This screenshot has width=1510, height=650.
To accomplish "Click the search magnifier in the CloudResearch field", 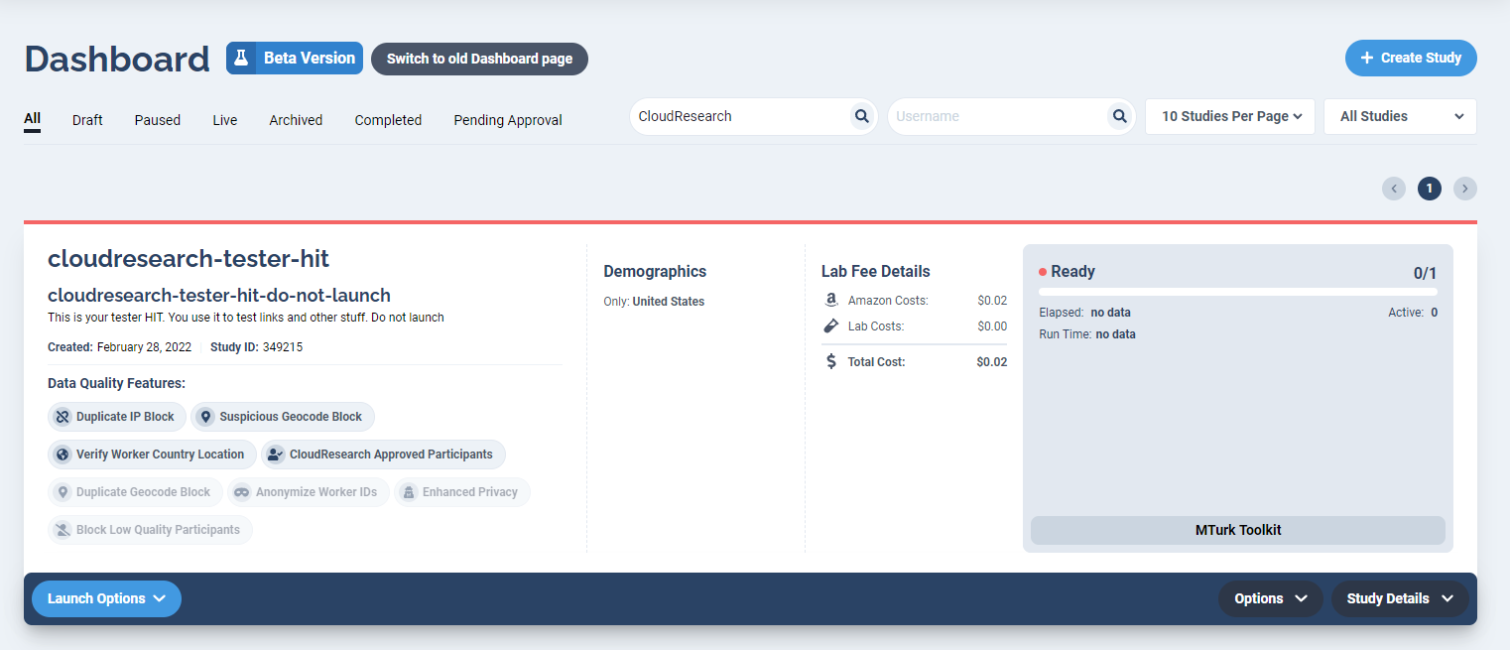I will (x=861, y=116).
